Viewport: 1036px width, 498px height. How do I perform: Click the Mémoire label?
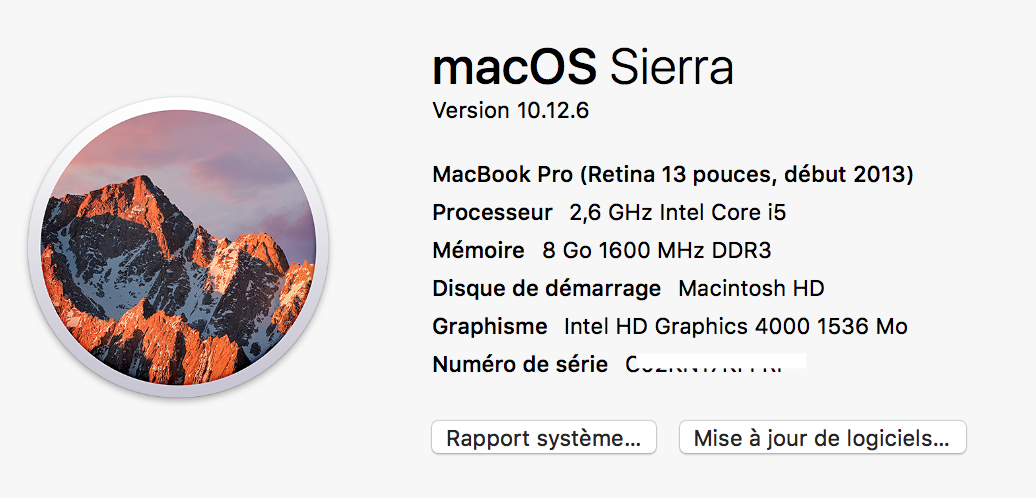tap(478, 250)
